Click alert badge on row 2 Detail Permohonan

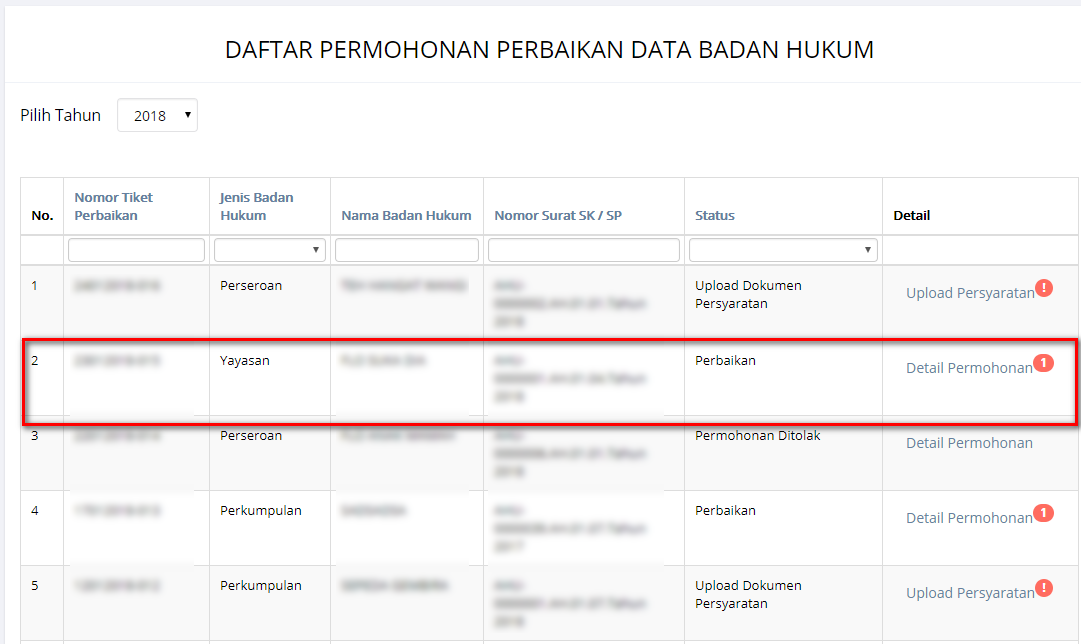point(1043,363)
